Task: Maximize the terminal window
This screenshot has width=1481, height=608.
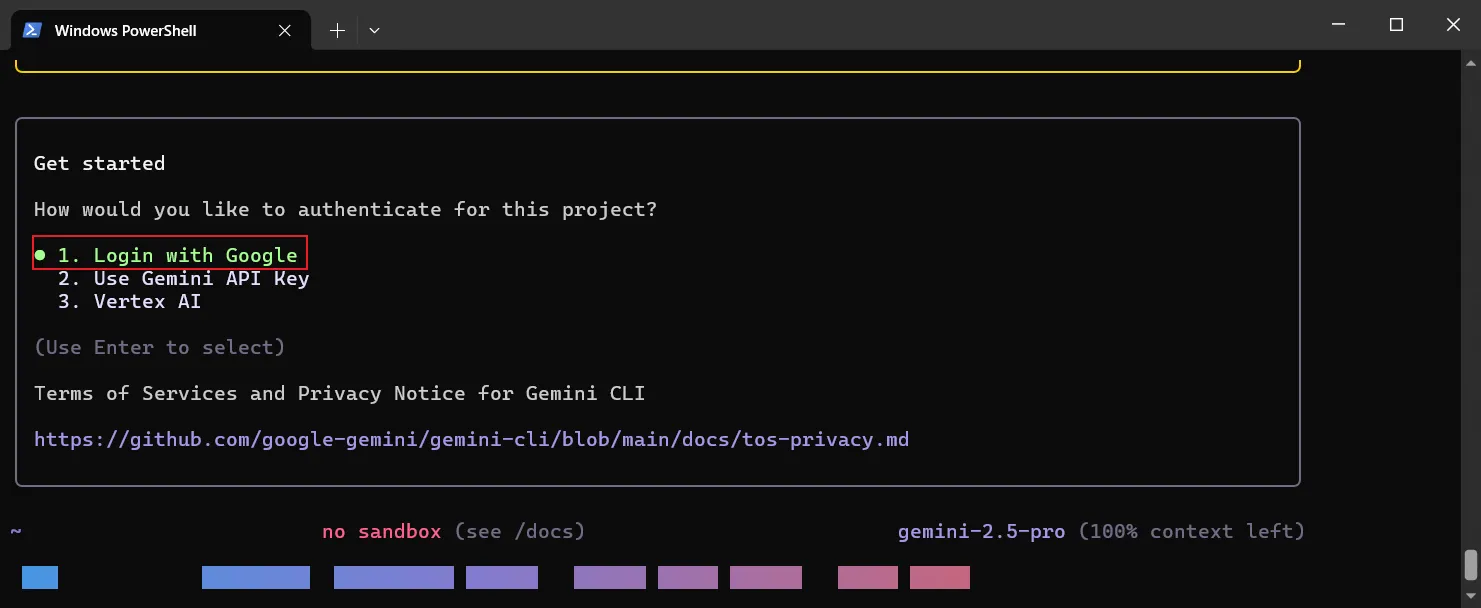Action: [x=1396, y=25]
